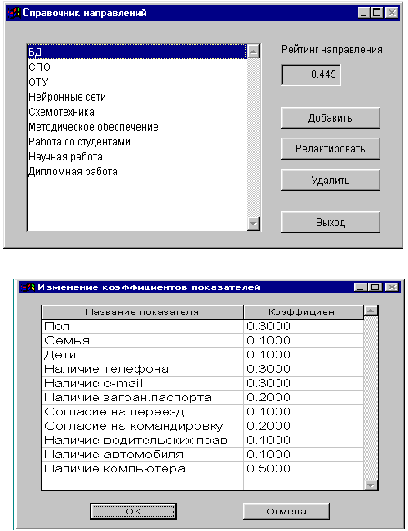
Task: Choose Схемотехника in the directions list
Action: 137,112
